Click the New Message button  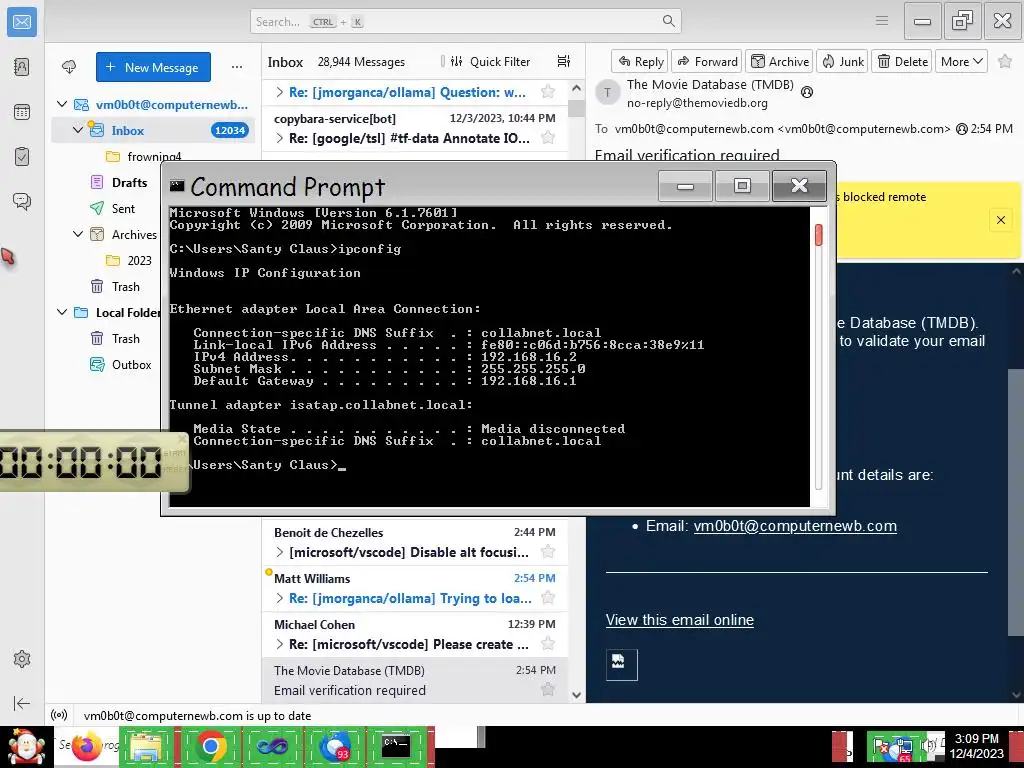pos(153,67)
